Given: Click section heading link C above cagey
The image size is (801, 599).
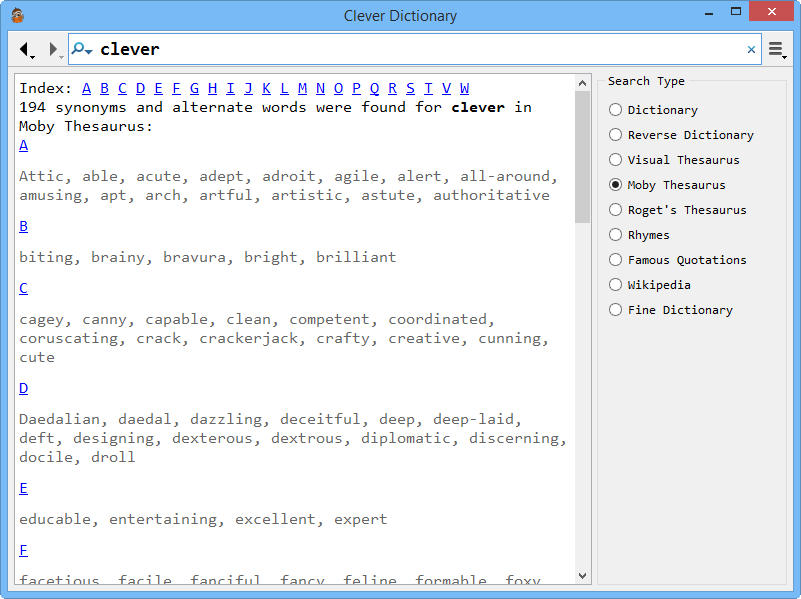Looking at the screenshot, I should (x=23, y=288).
